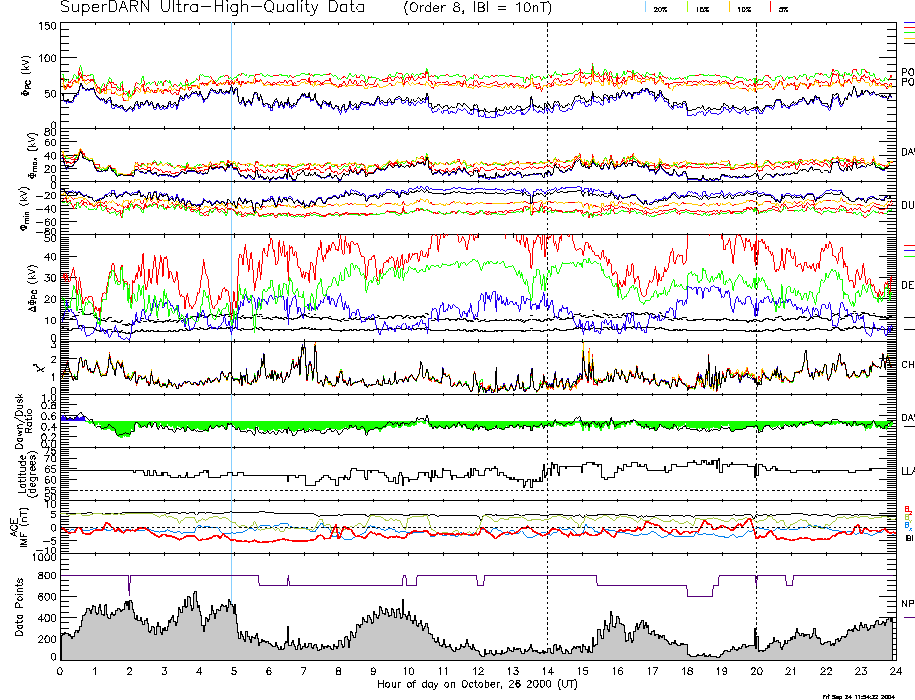Viewport: 915px width, 700px height.
Task: Click hour tick label '17' on x-axis
Action: (x=652, y=671)
